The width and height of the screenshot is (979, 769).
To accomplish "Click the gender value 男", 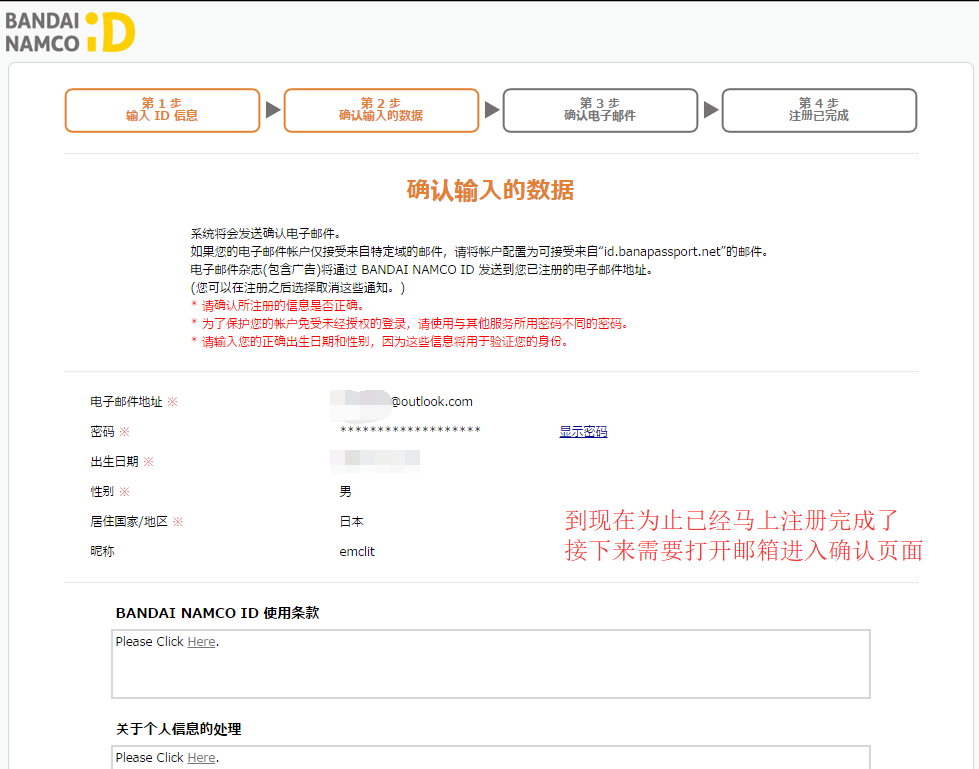I will [345, 491].
